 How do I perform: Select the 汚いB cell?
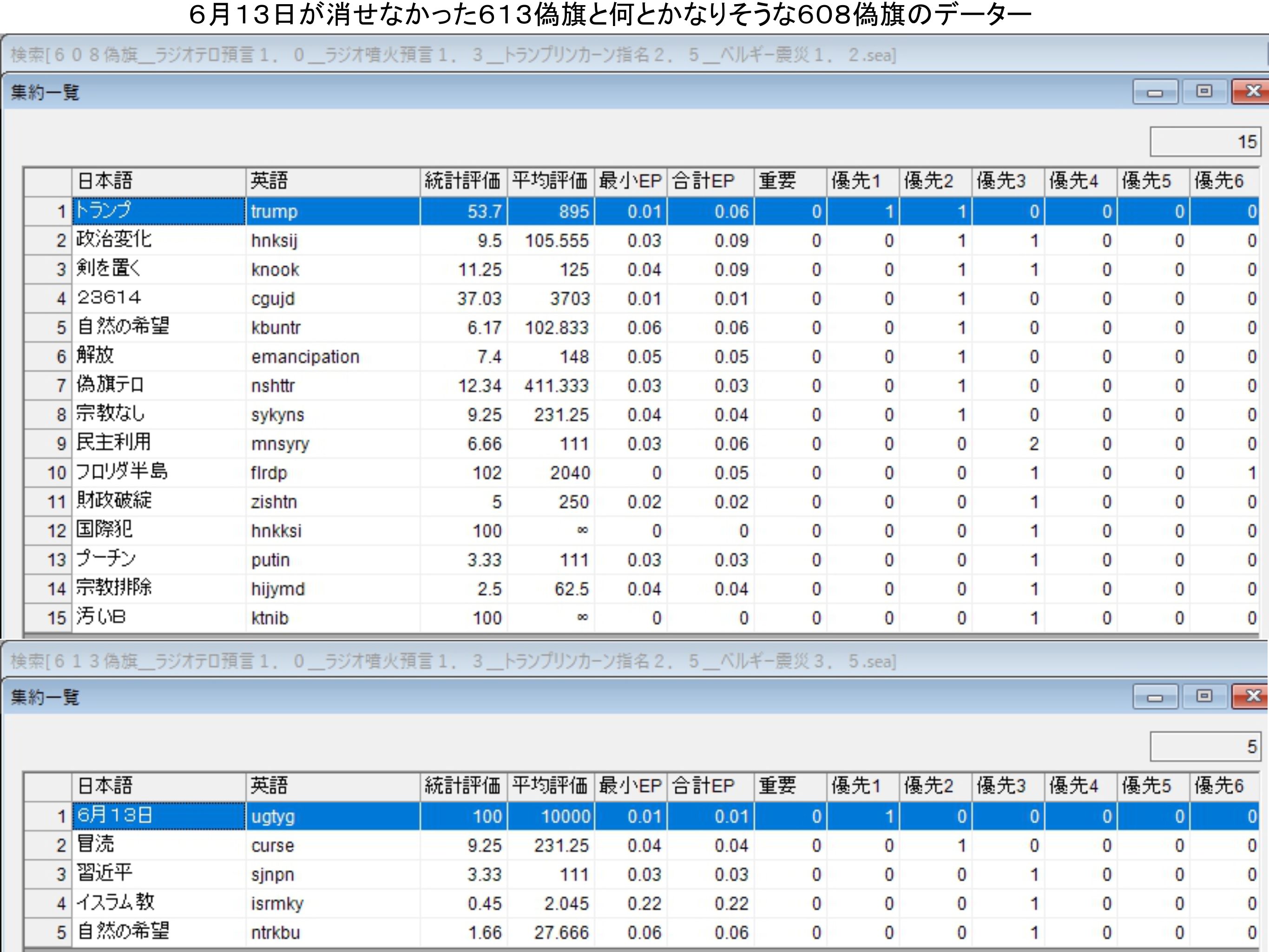(159, 617)
